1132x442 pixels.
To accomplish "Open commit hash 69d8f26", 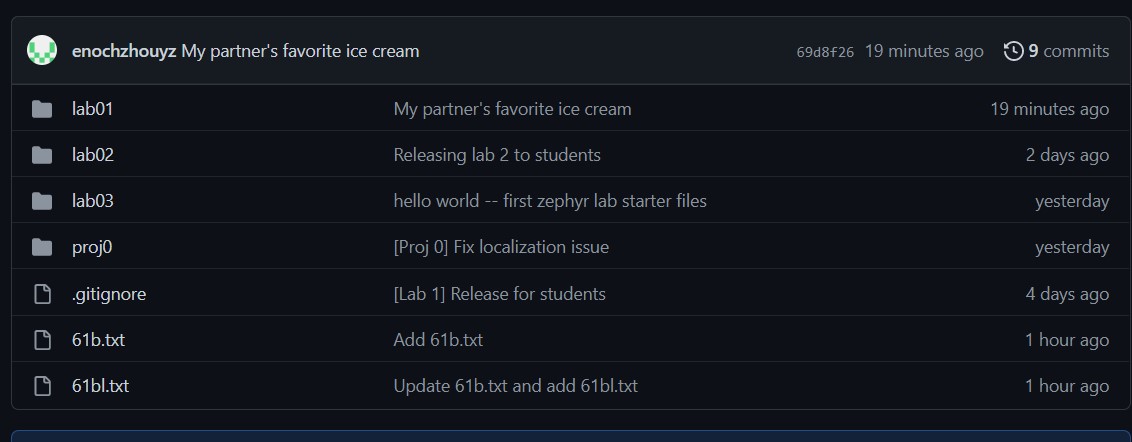I will click(825, 52).
